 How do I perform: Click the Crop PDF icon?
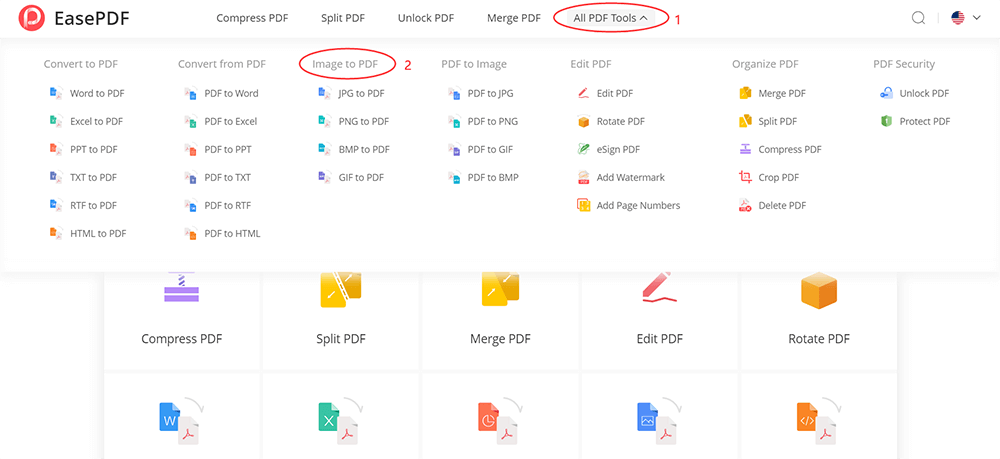[x=745, y=177]
